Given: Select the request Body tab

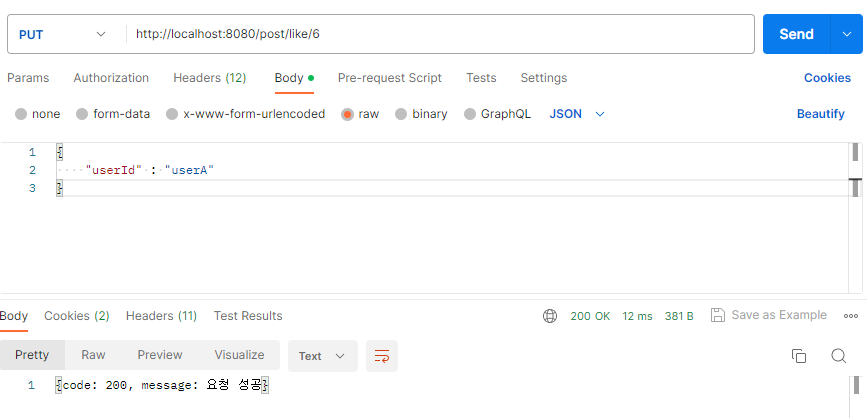Looking at the screenshot, I should [x=294, y=78].
